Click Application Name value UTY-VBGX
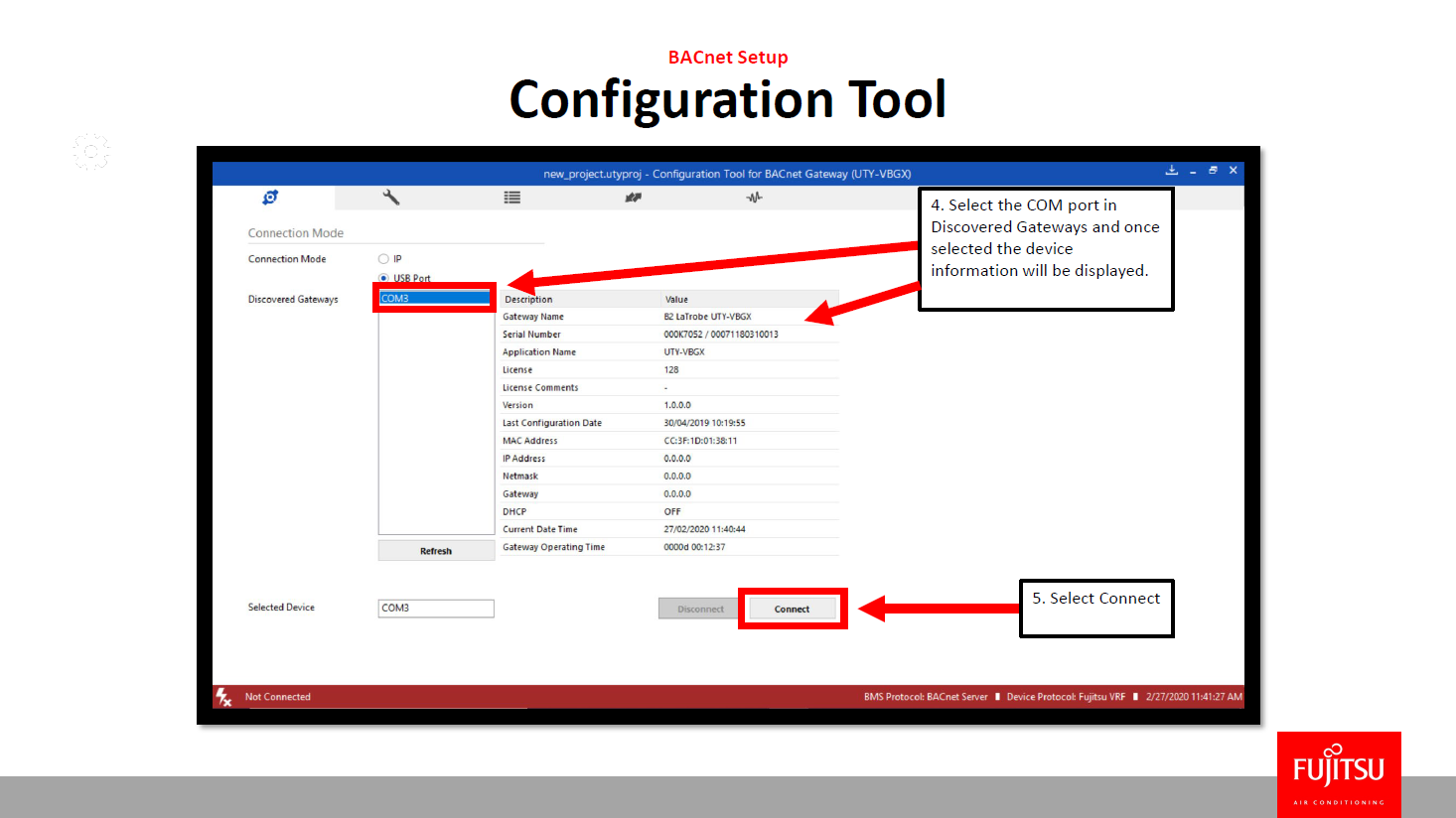This screenshot has height=818, width=1456. [x=684, y=352]
